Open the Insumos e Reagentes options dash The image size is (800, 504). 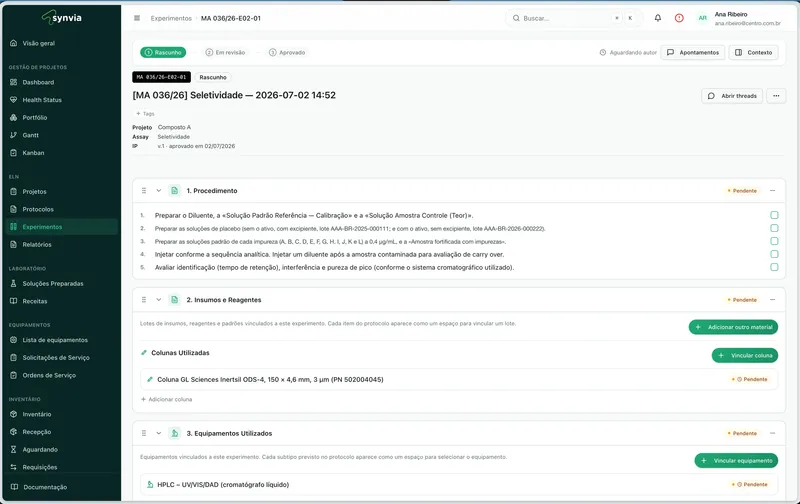click(x=772, y=299)
